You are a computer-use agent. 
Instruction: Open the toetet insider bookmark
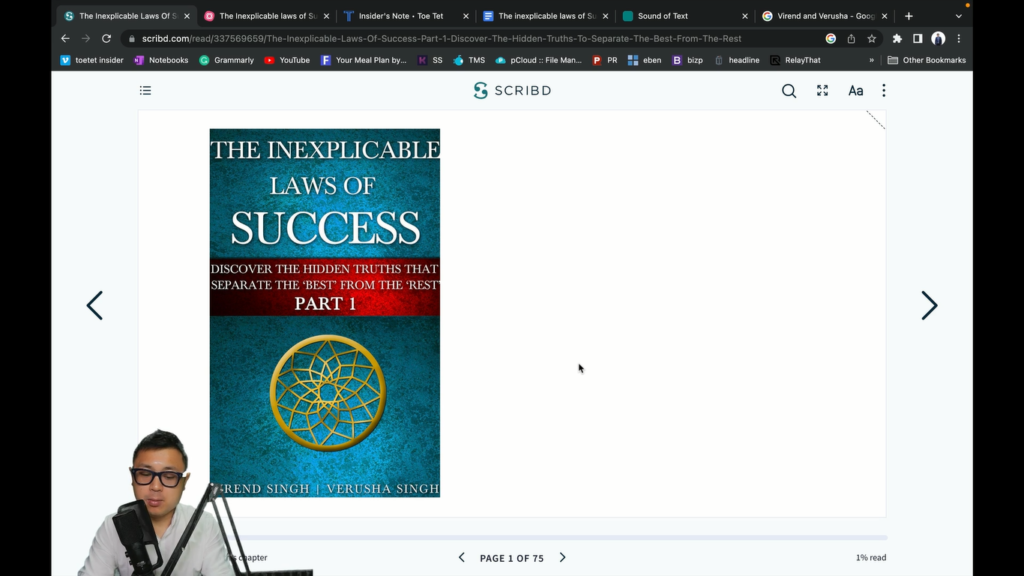click(x=92, y=60)
